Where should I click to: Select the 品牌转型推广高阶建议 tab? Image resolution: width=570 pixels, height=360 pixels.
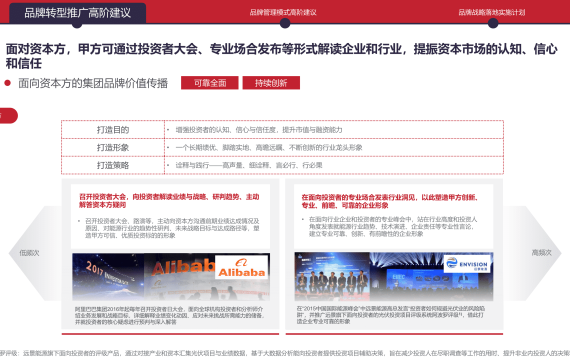pyautogui.click(x=77, y=13)
